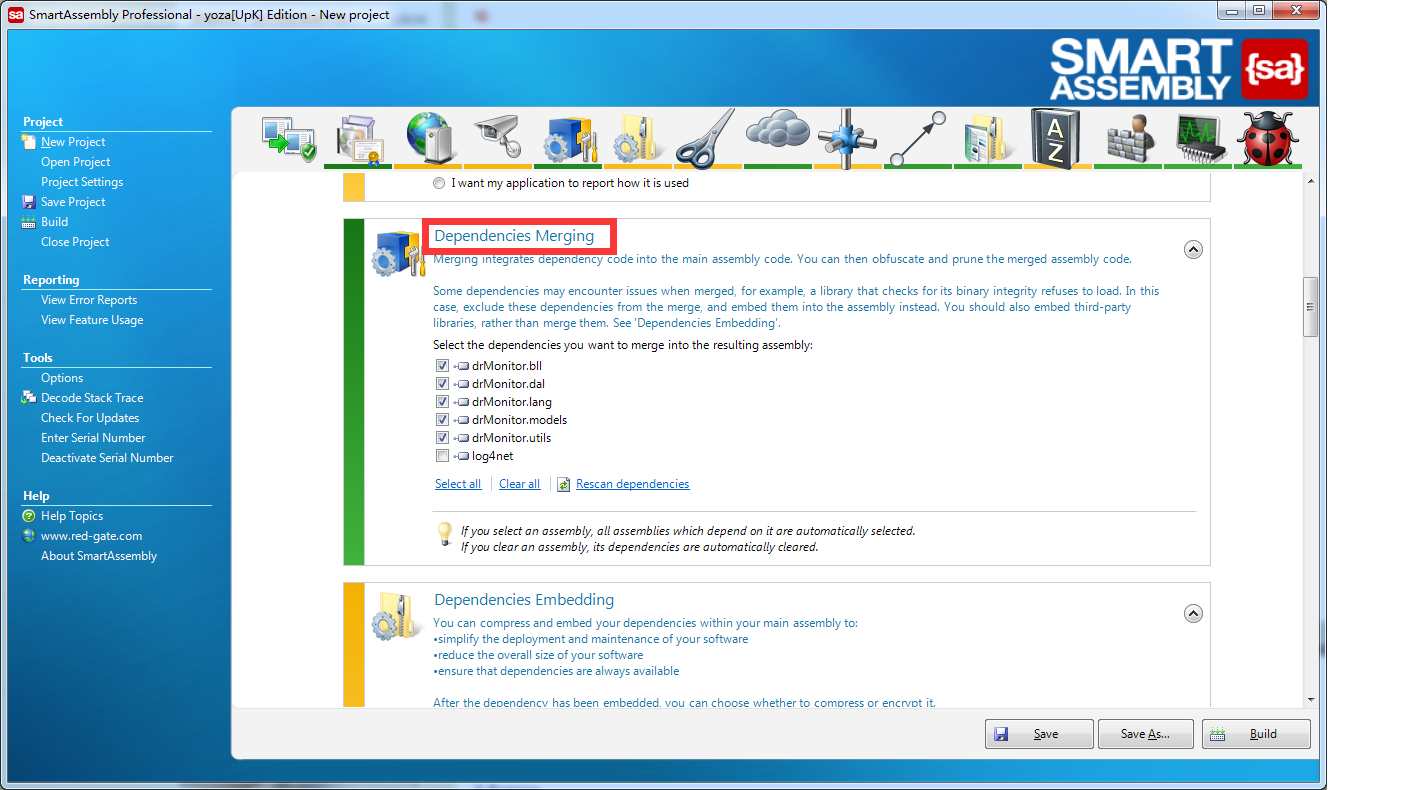This screenshot has width=1403, height=790.
Task: Click the Save Project floppy disk icon
Action: click(29, 202)
